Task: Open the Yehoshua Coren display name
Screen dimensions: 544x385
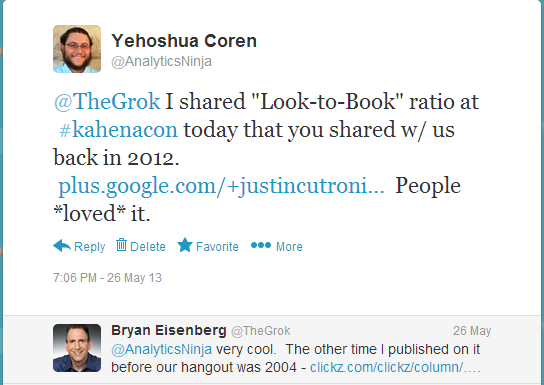Action: pos(184,41)
